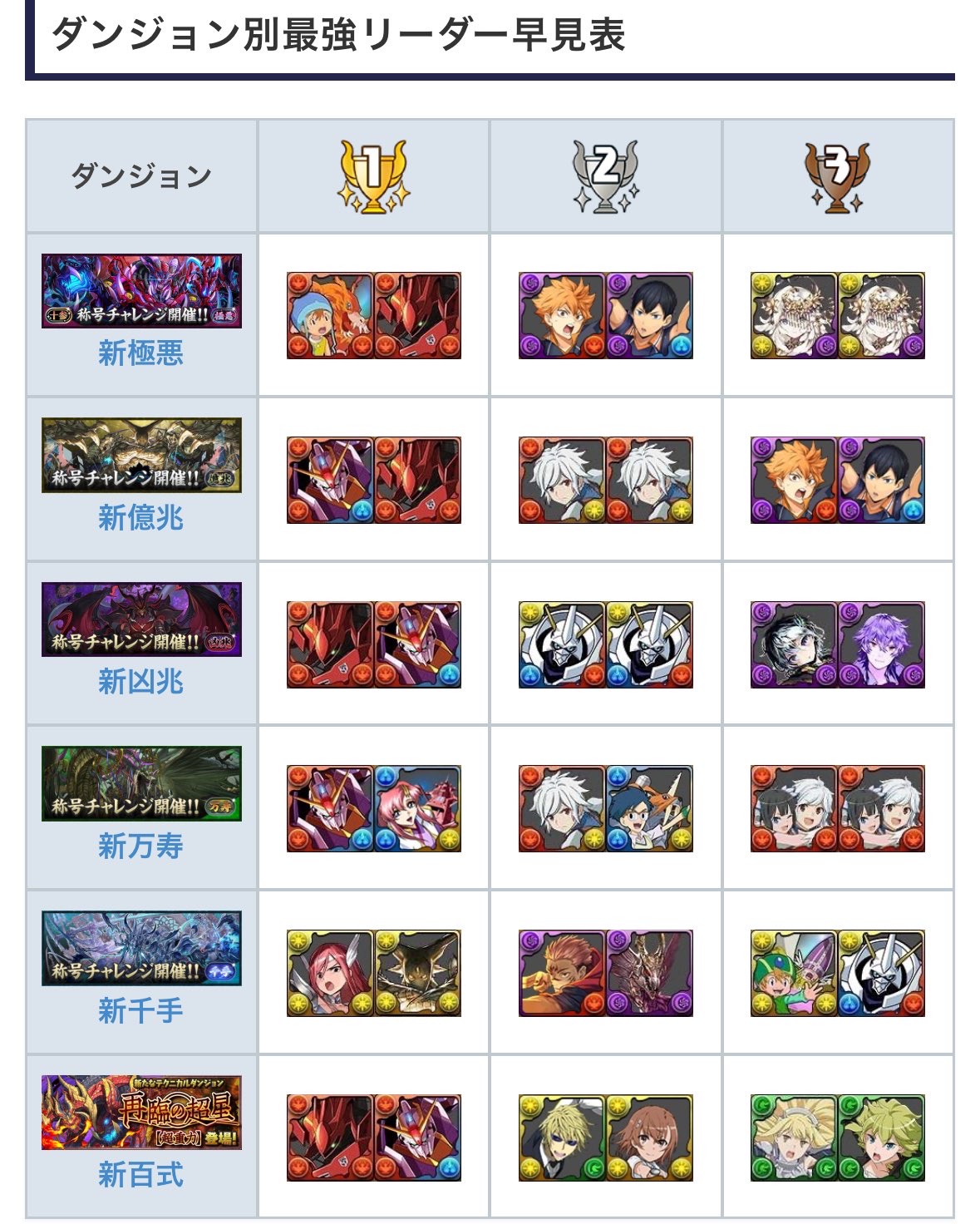Select red-haired armored girl leader in 新千手 first place
Screen dimensions: 980x1224
point(330,973)
